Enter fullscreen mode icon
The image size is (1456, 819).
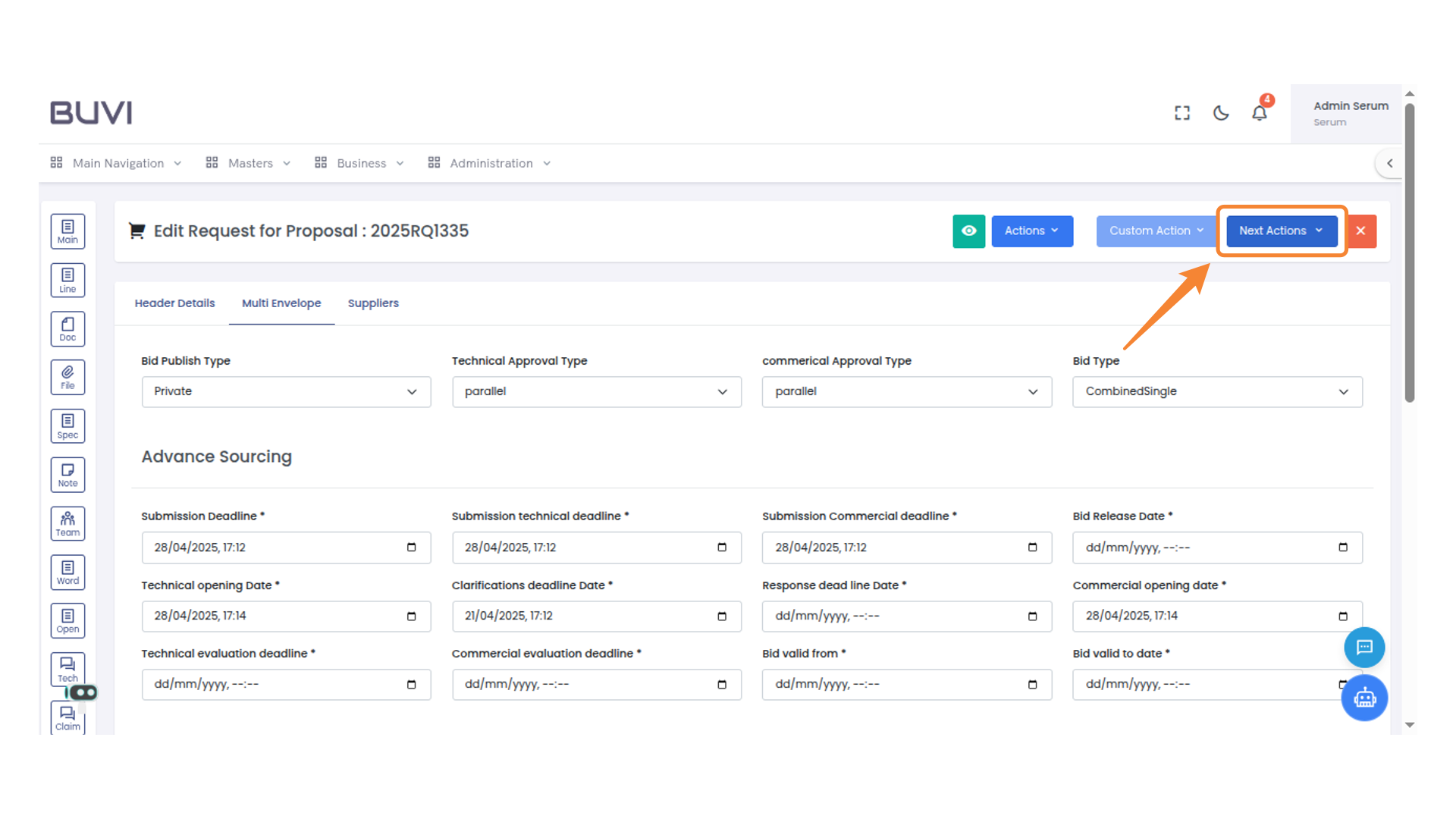coord(1181,113)
